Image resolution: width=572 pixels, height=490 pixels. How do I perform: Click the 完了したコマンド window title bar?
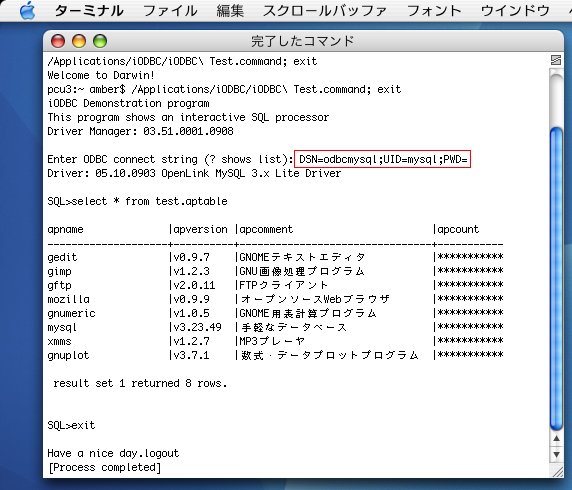(x=303, y=41)
